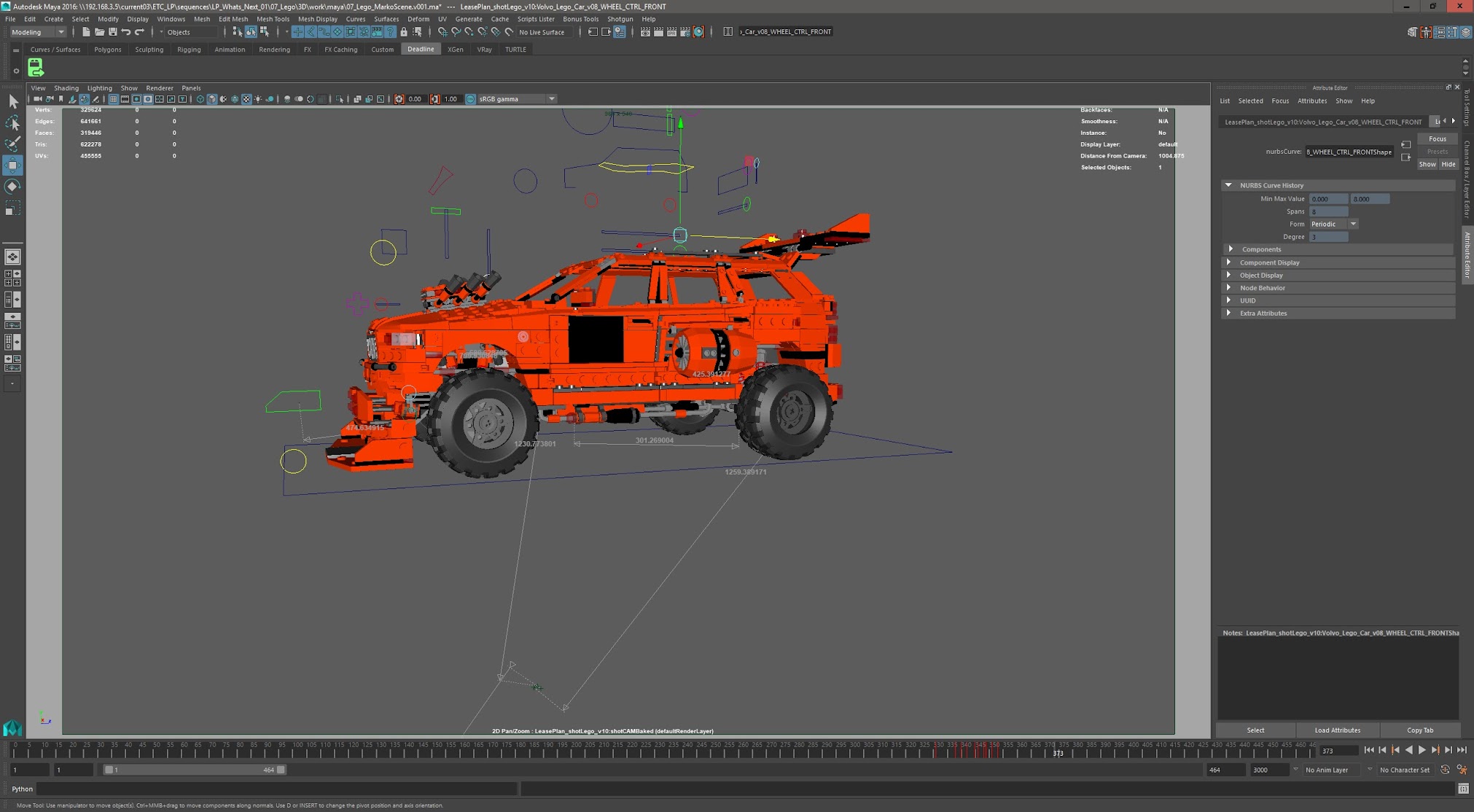
Task: Click the green Deadline submit shelf icon
Action: coord(35,68)
